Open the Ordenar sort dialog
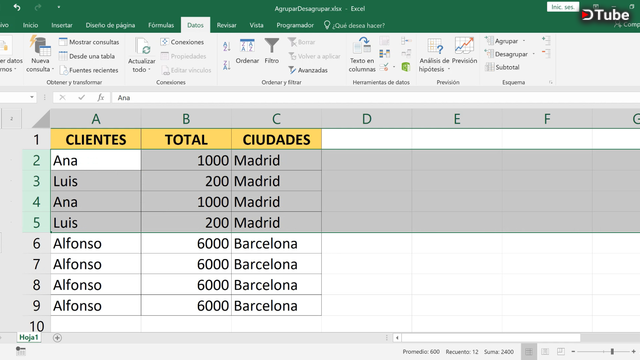This screenshot has width=640, height=360. 247,51
